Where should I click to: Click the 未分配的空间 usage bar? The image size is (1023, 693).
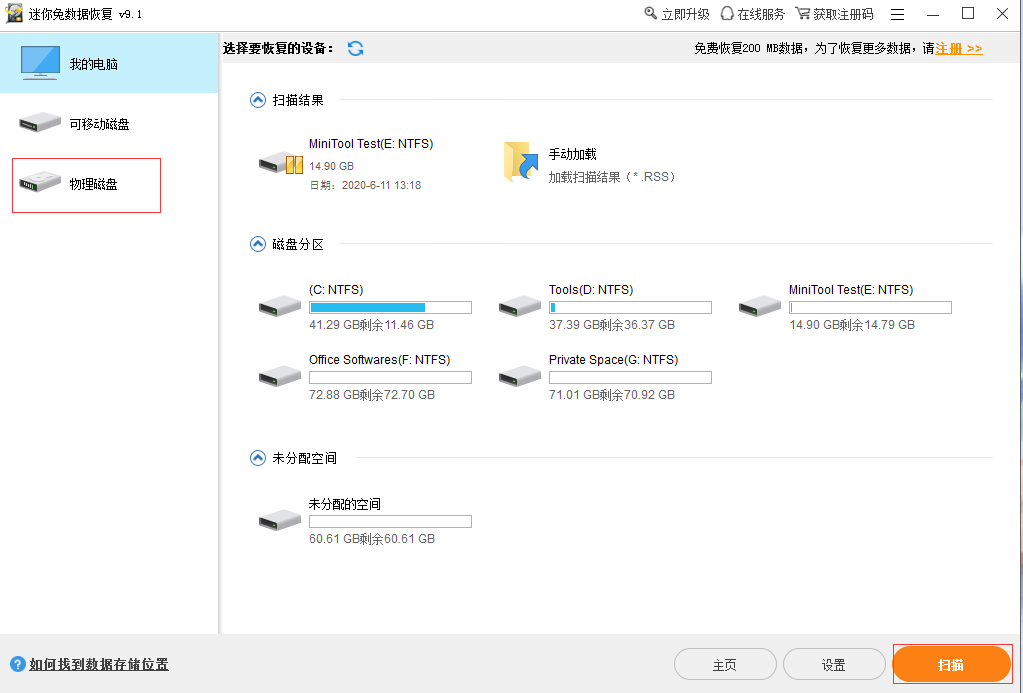[x=390, y=521]
